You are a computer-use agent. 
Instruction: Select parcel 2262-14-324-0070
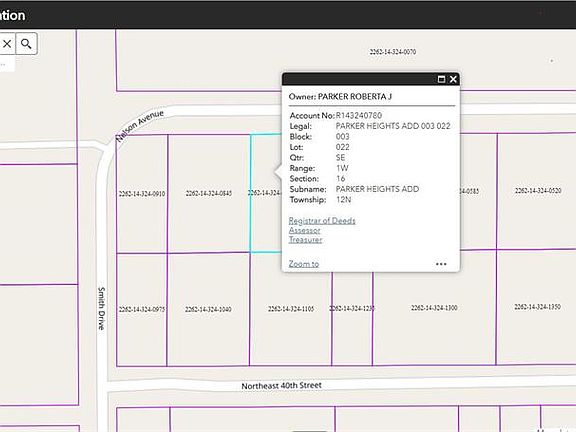click(393, 52)
